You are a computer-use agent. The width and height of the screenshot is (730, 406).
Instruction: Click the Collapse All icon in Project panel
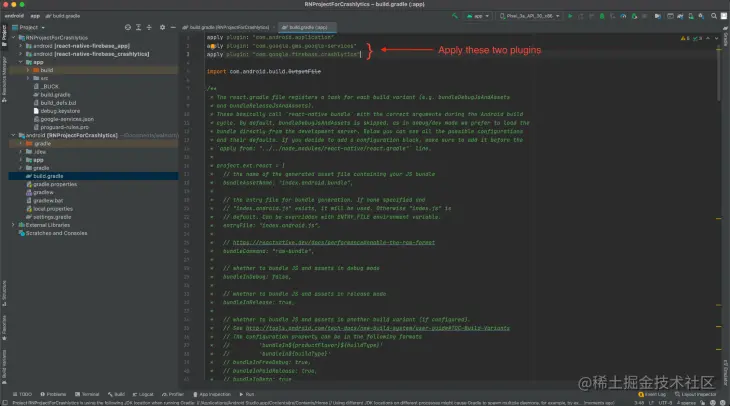pyautogui.click(x=149, y=27)
